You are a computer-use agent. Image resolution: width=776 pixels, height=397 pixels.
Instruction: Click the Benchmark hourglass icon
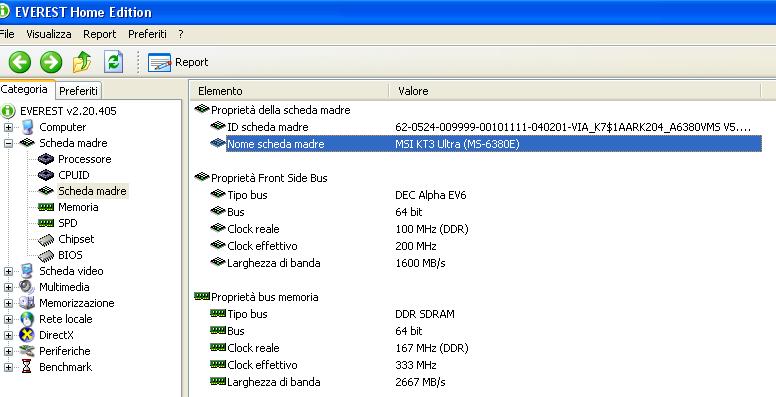(x=27, y=367)
